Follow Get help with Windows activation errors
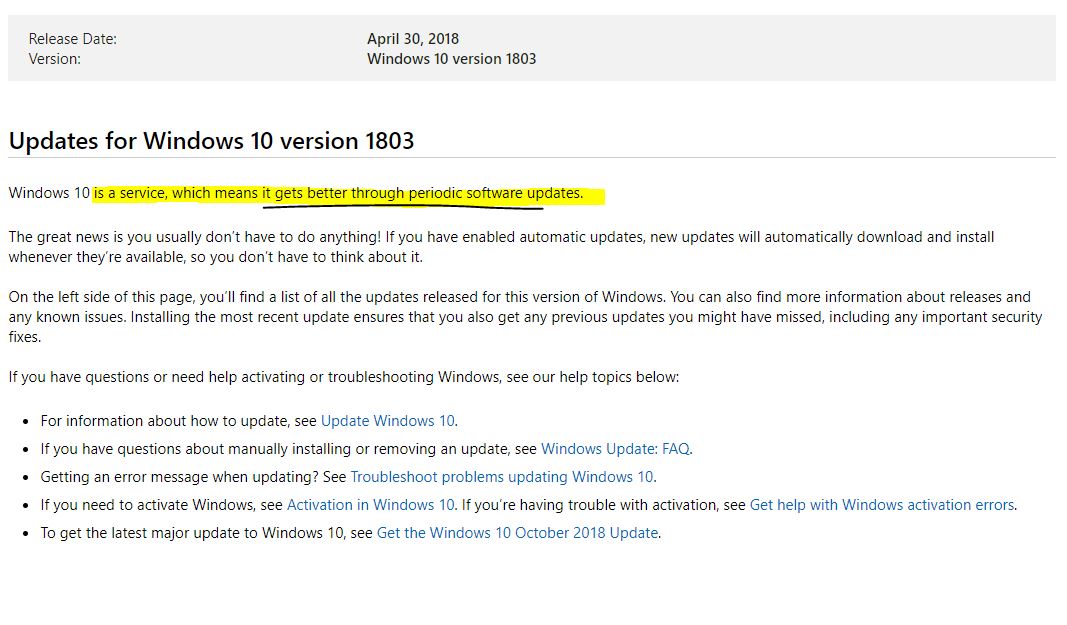This screenshot has width=1067, height=625. (881, 505)
